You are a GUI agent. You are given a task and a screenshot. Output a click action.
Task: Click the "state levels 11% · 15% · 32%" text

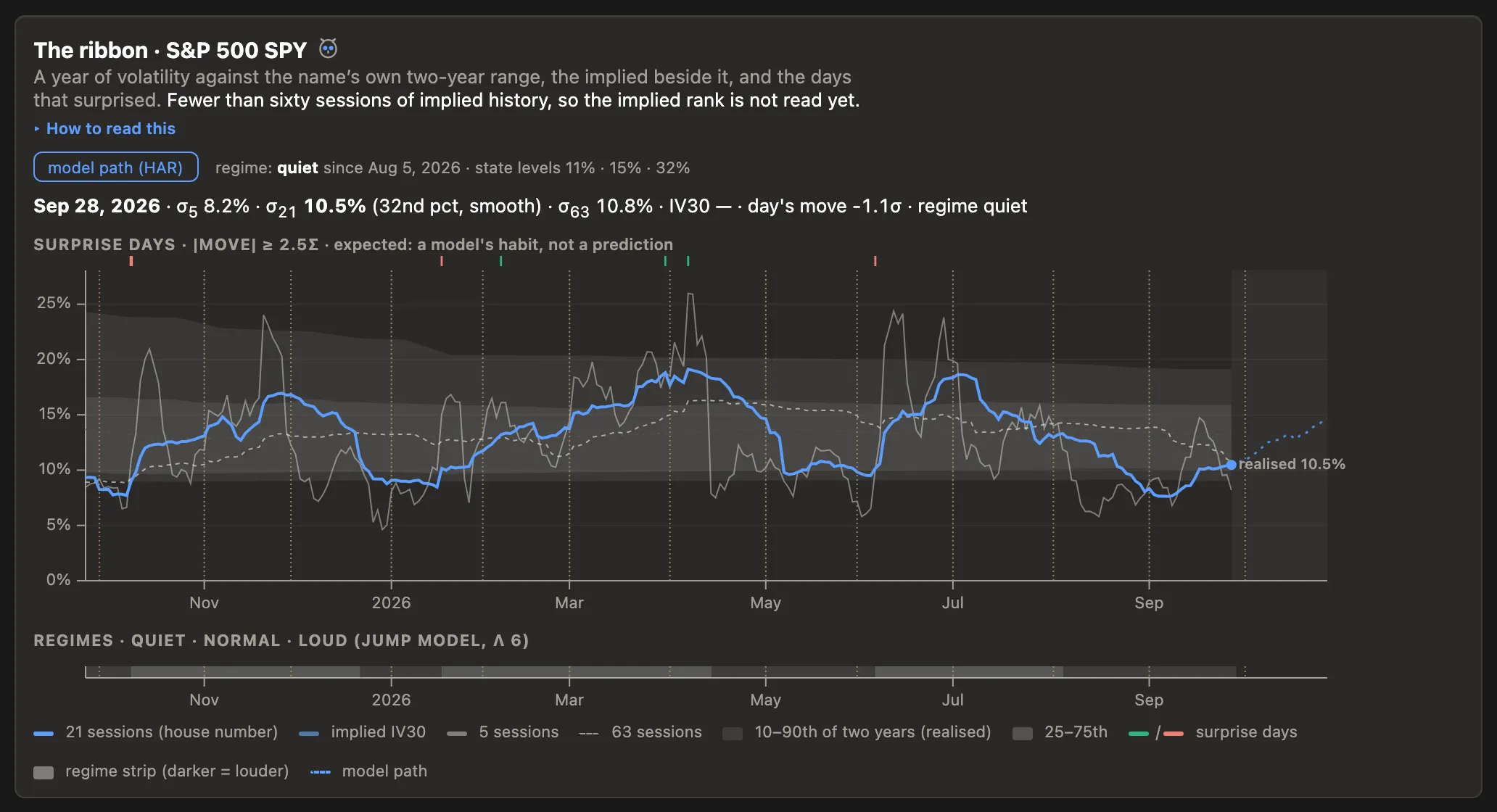click(x=582, y=168)
